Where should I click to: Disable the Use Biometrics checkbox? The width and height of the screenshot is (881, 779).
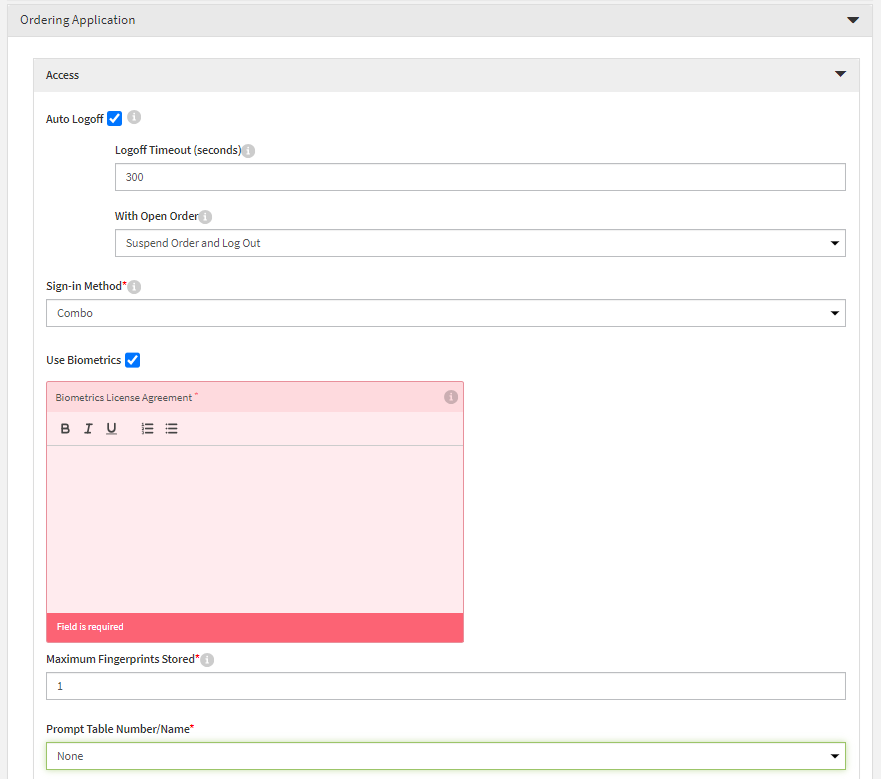(132, 360)
